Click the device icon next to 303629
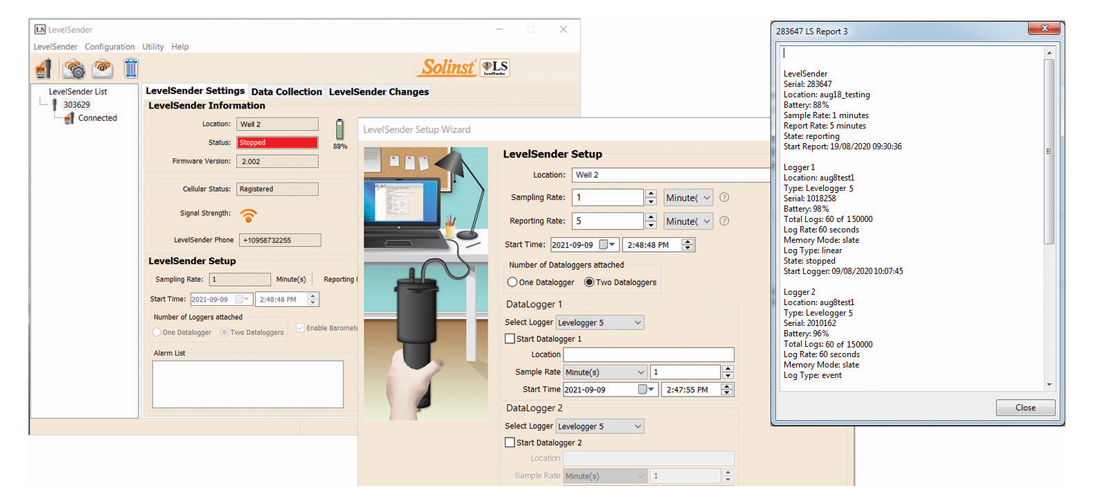This screenshot has width=1100, height=497. [x=54, y=105]
